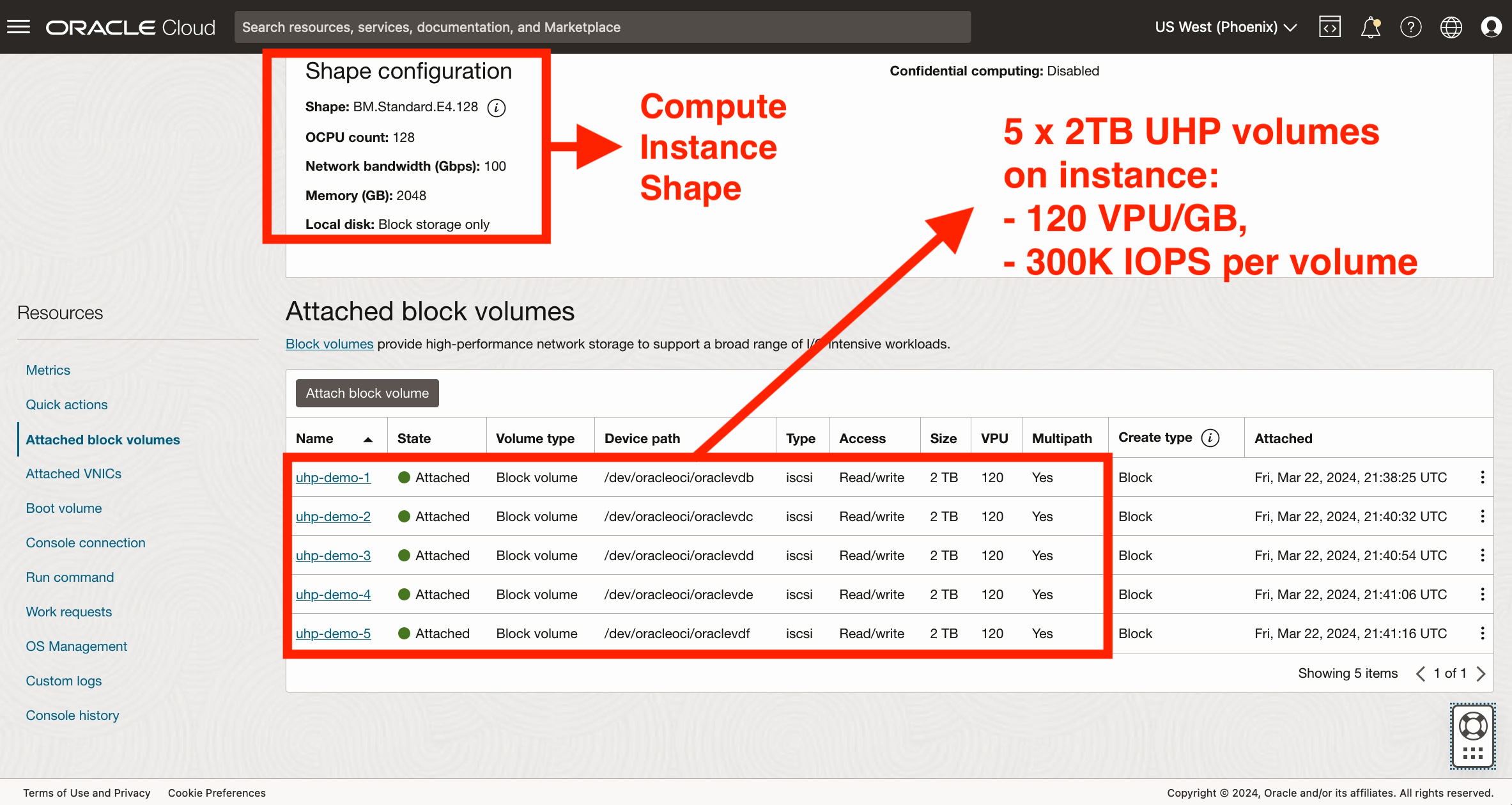The width and height of the screenshot is (1512, 805).
Task: Launch Cloud Shell with the code icon
Action: click(1329, 27)
